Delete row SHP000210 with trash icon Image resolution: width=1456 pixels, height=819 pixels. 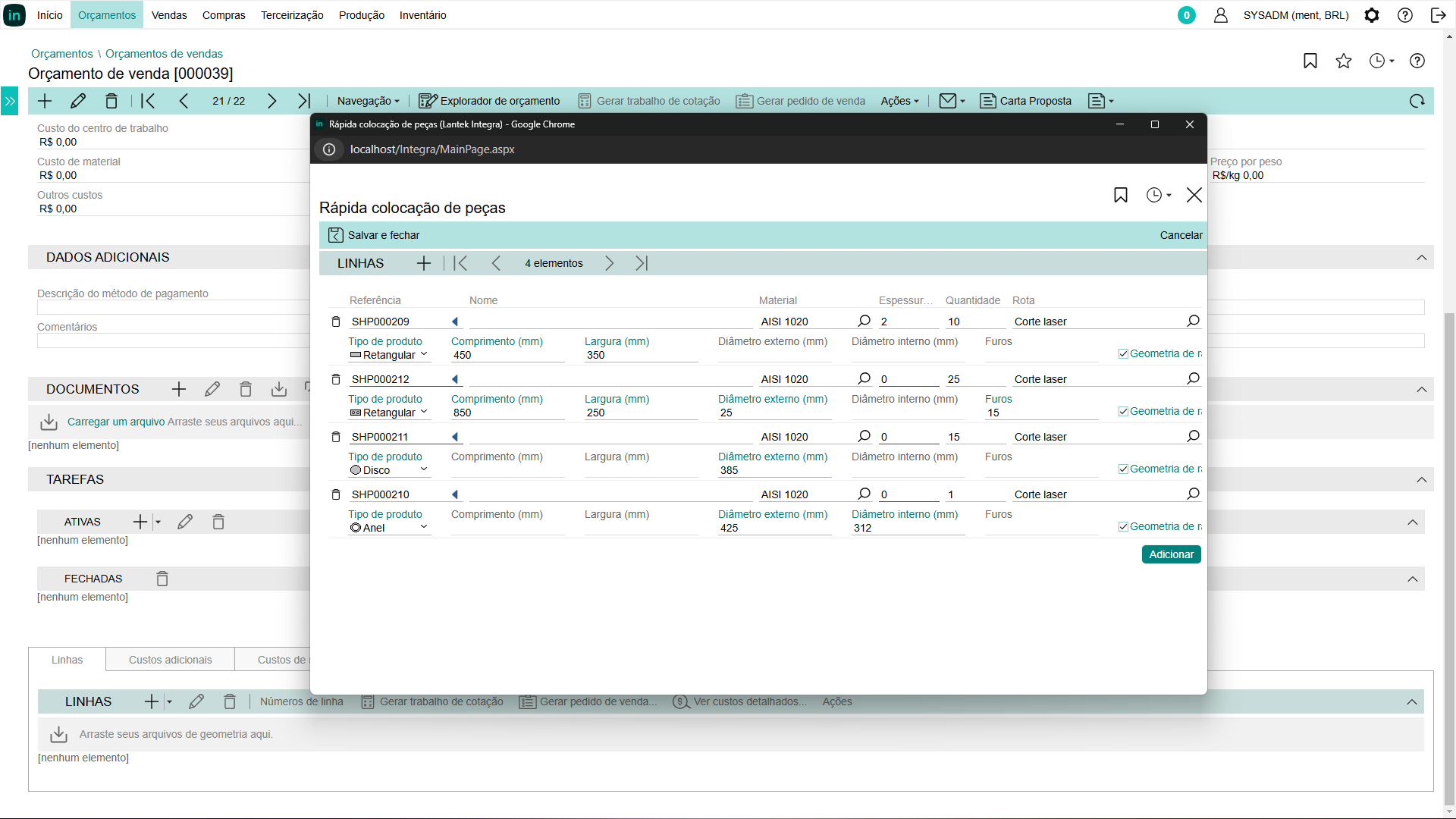(x=336, y=494)
